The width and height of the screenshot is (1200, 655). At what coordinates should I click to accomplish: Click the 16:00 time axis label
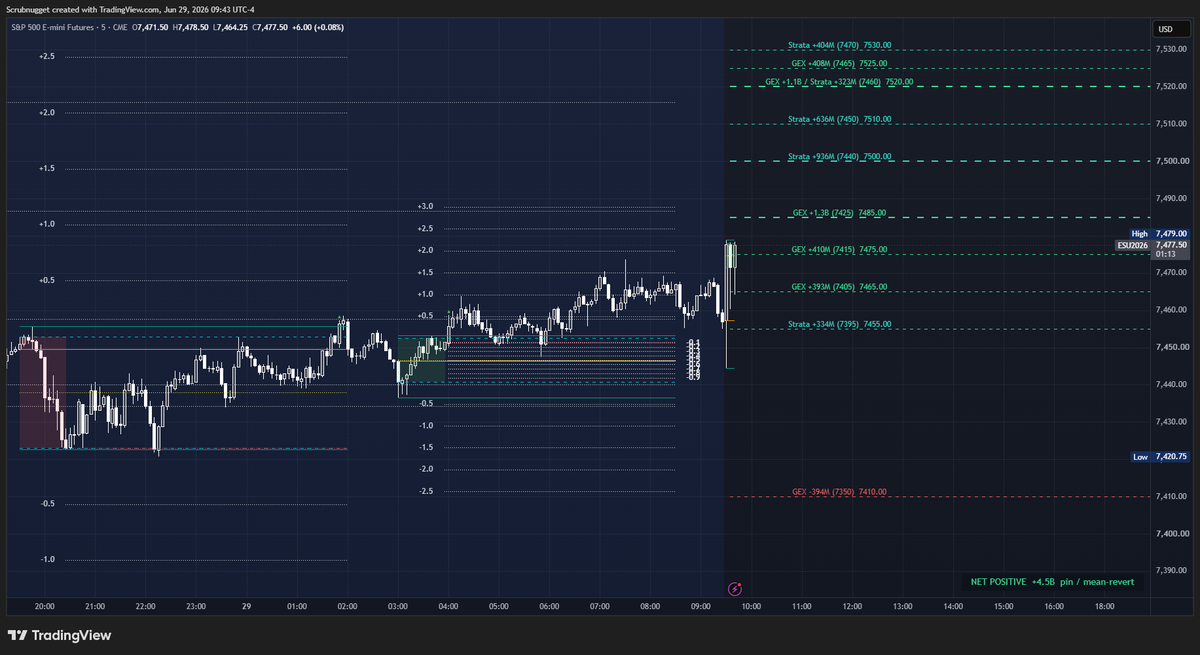tap(1053, 606)
